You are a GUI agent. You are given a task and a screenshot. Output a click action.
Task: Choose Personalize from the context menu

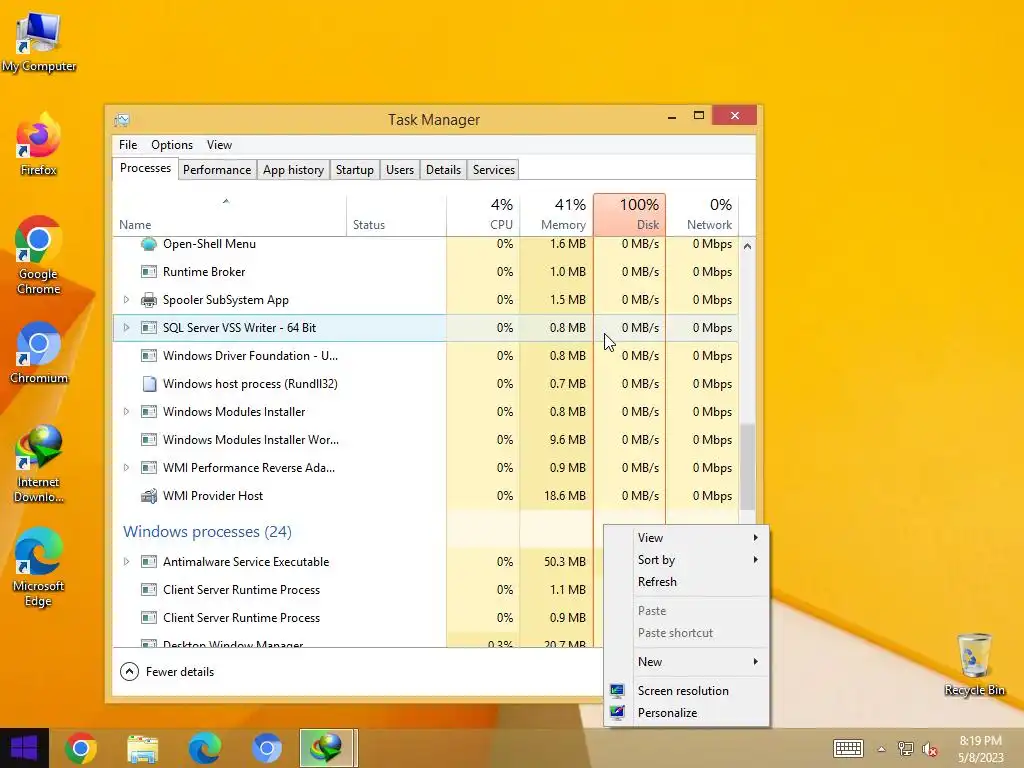pos(667,713)
